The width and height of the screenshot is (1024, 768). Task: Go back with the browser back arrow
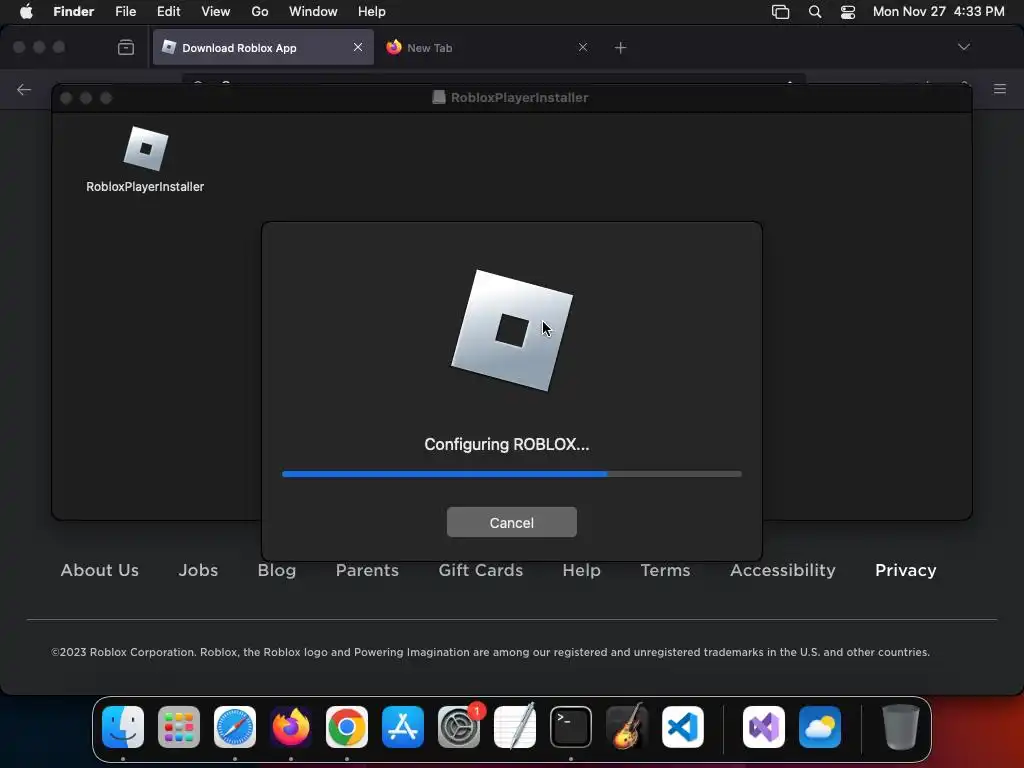pyautogui.click(x=24, y=89)
